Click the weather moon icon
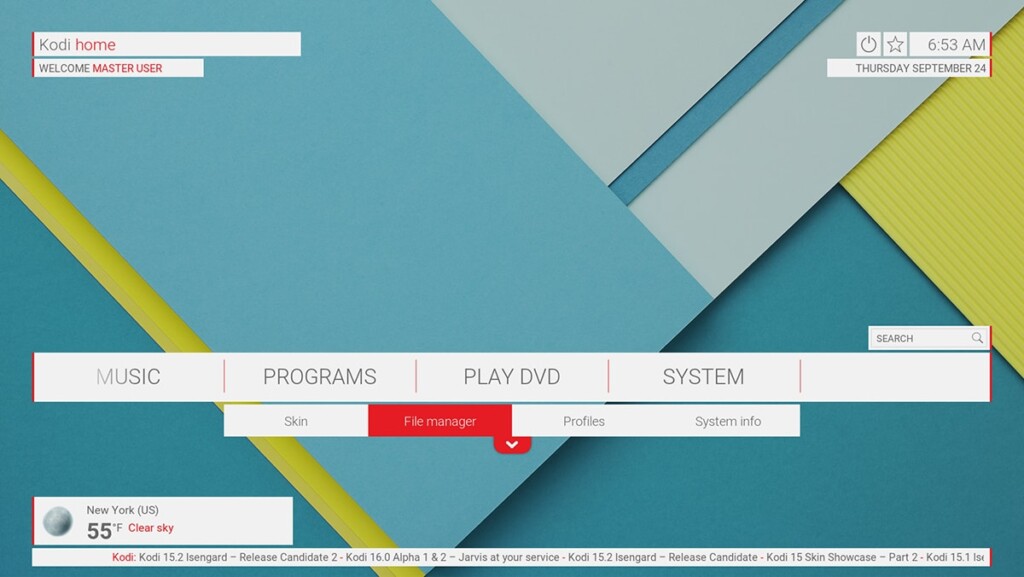This screenshot has width=1024, height=577. [57, 521]
